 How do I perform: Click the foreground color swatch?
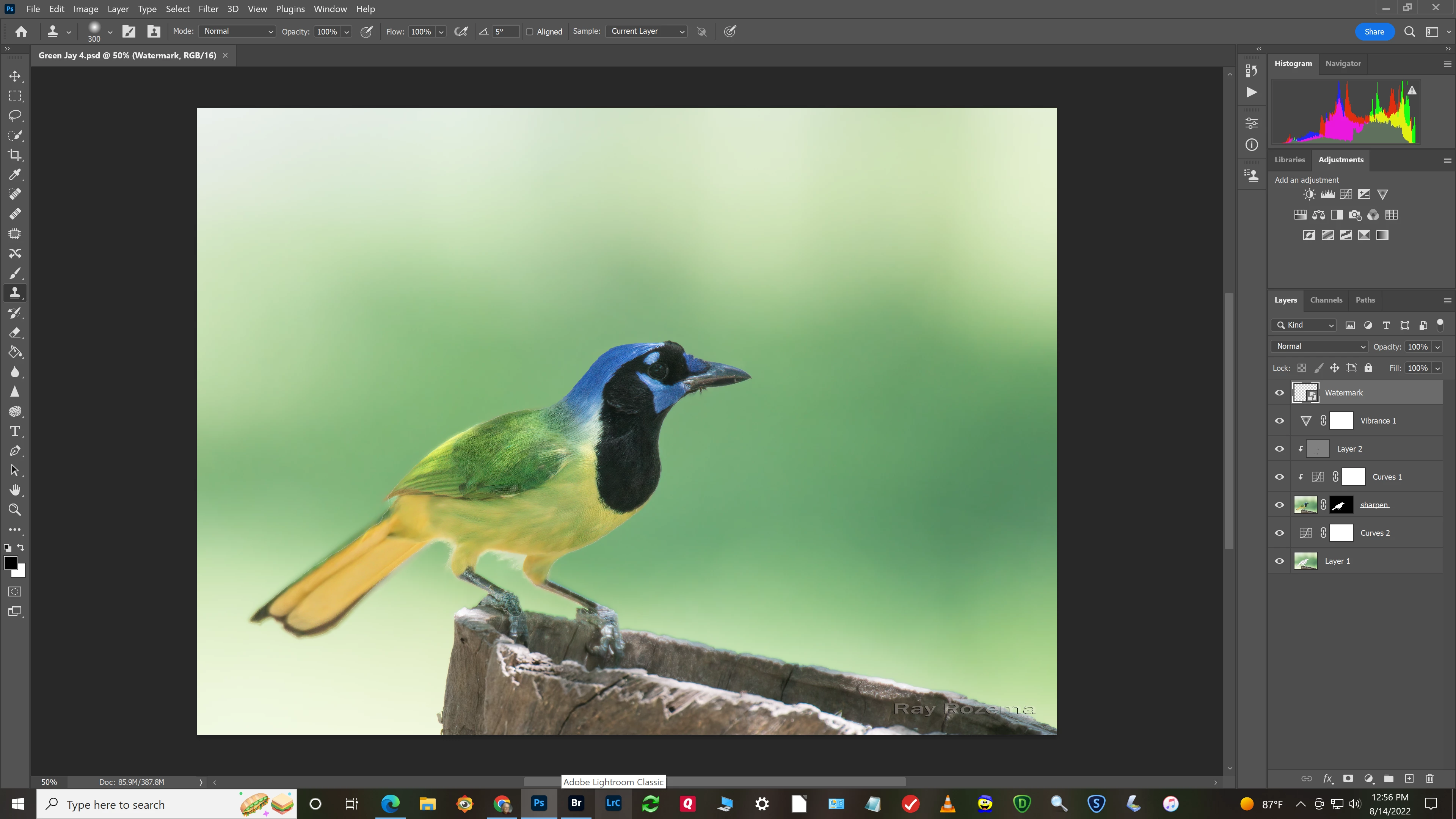pos(10,562)
